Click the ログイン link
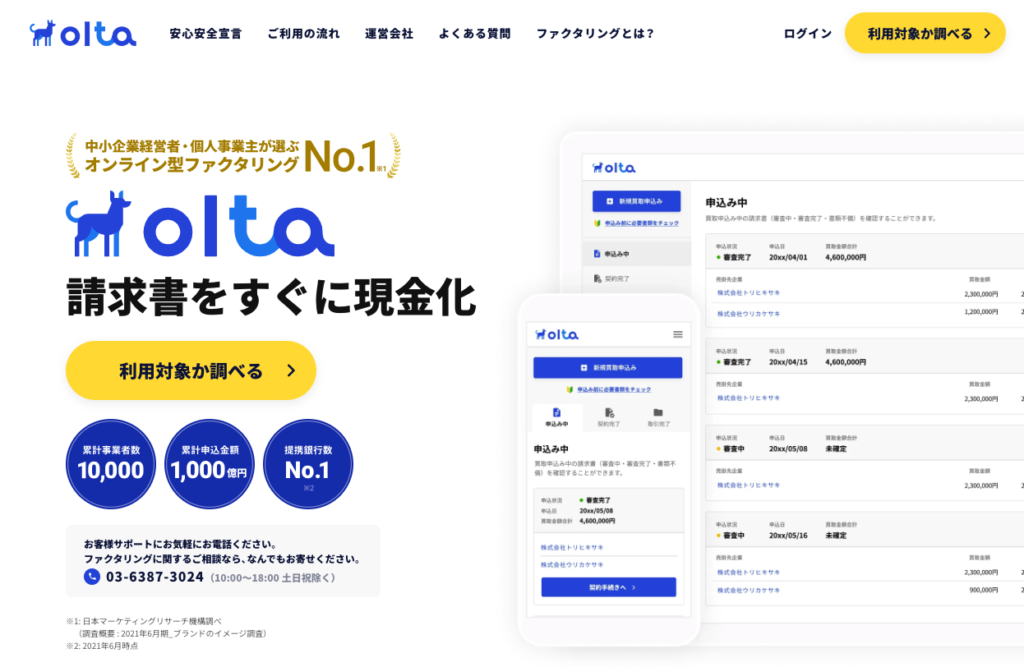1024x667 pixels. pyautogui.click(x=808, y=33)
